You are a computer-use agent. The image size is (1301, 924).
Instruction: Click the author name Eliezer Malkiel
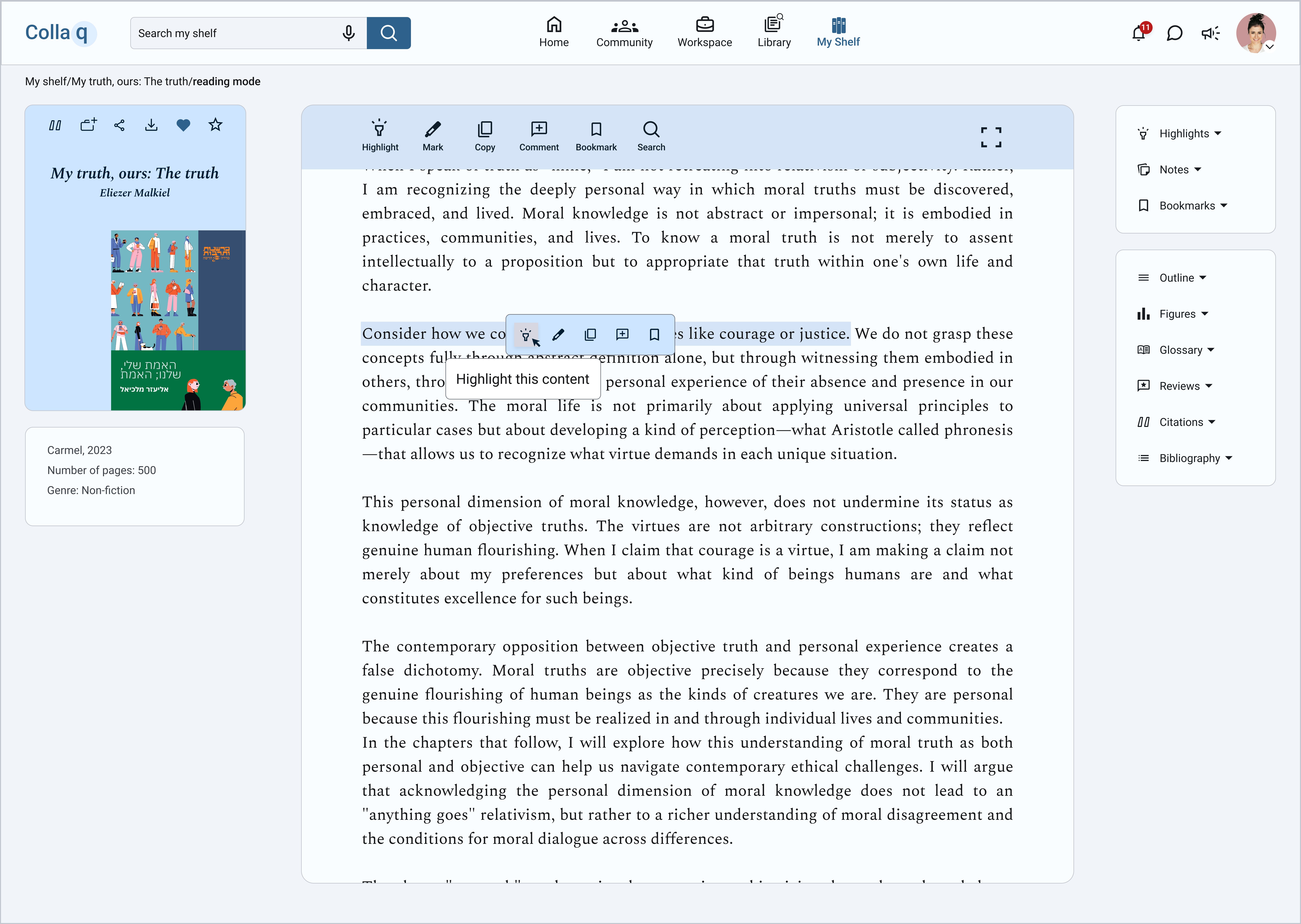[x=135, y=193]
